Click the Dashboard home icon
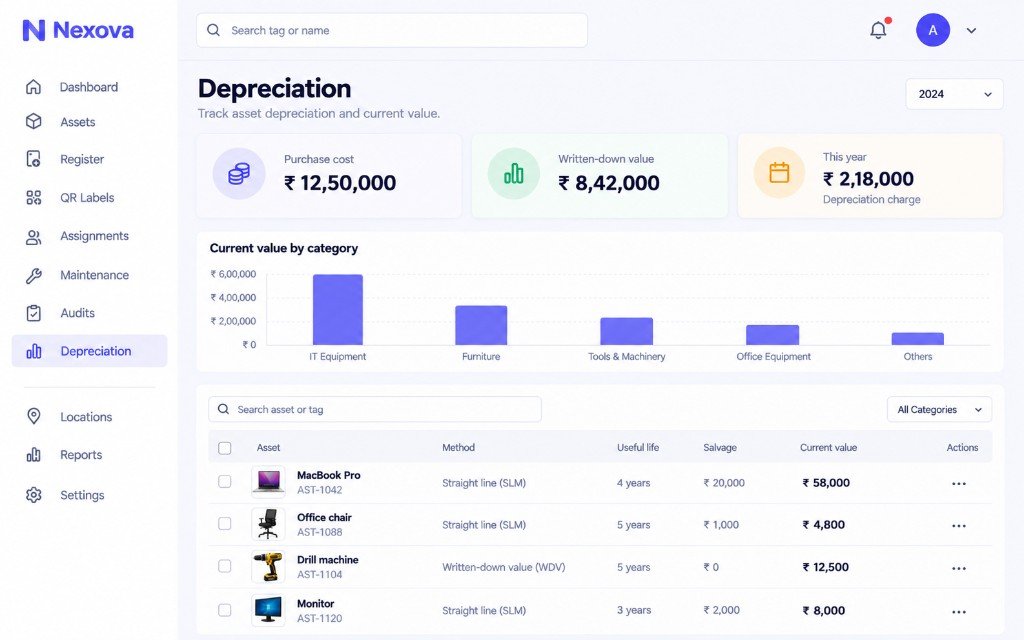This screenshot has height=640, width=1024. 34,87
